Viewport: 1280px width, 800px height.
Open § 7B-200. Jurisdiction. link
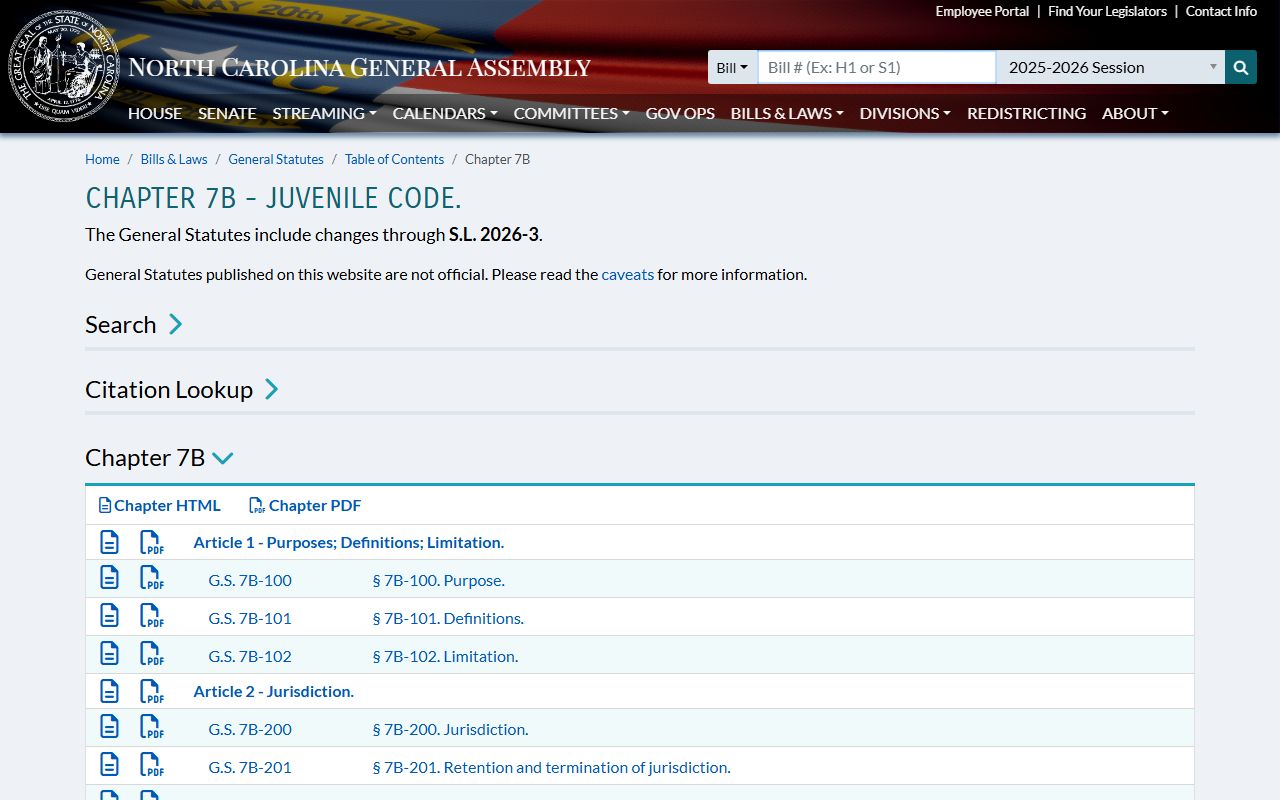click(x=450, y=729)
